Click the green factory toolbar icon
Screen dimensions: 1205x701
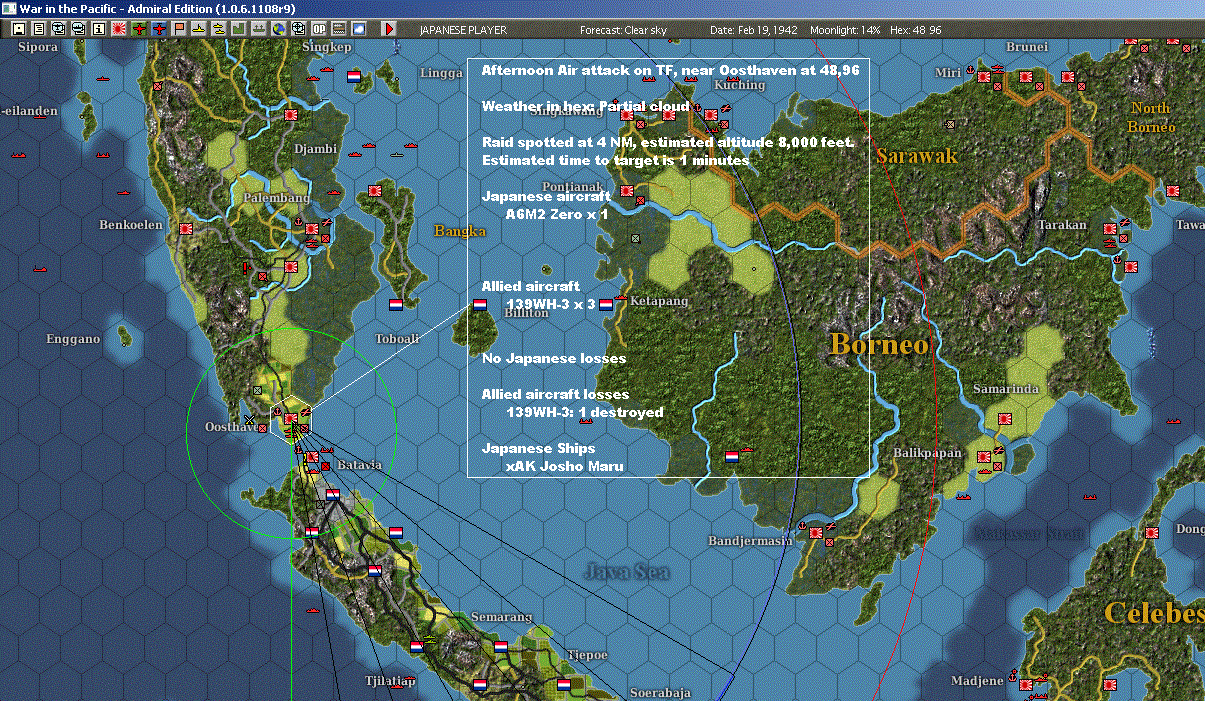239,29
